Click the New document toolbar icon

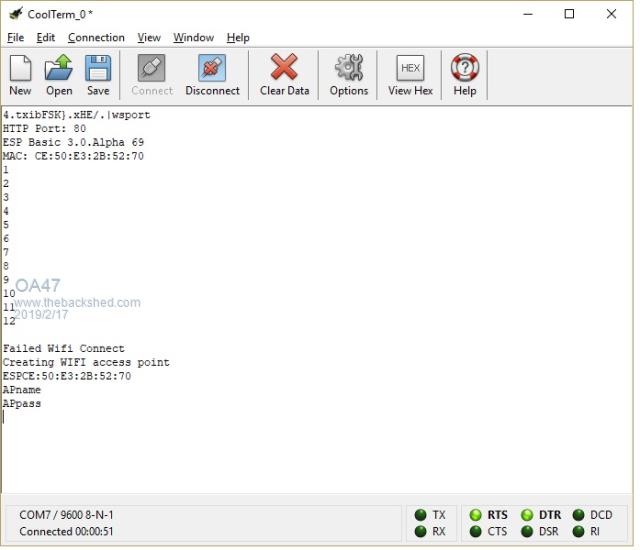pyautogui.click(x=20, y=69)
